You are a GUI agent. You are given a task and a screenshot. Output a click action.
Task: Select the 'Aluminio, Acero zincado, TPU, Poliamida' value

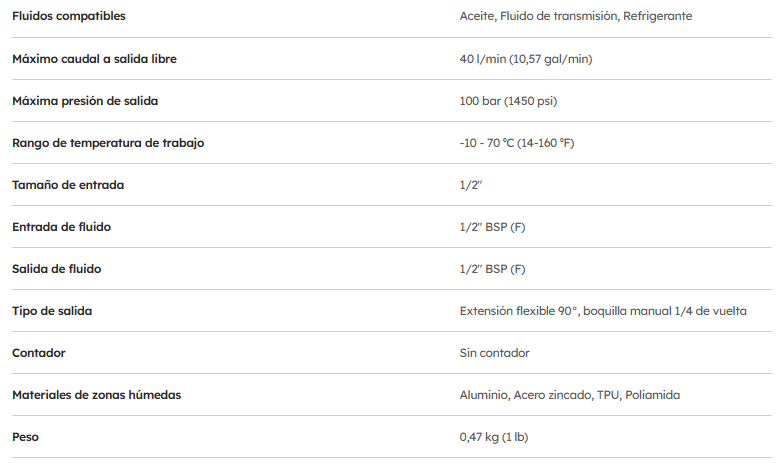pos(569,395)
